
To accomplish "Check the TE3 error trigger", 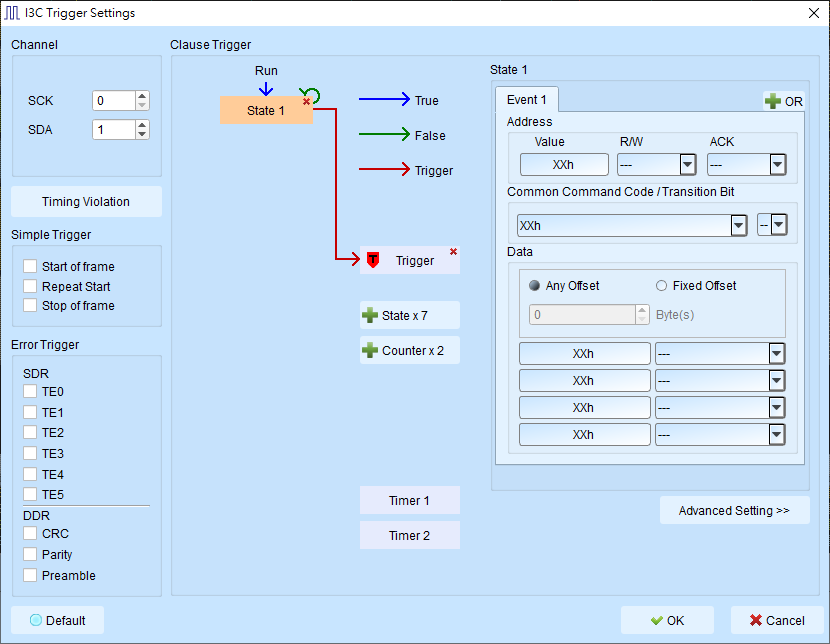I will (30, 453).
